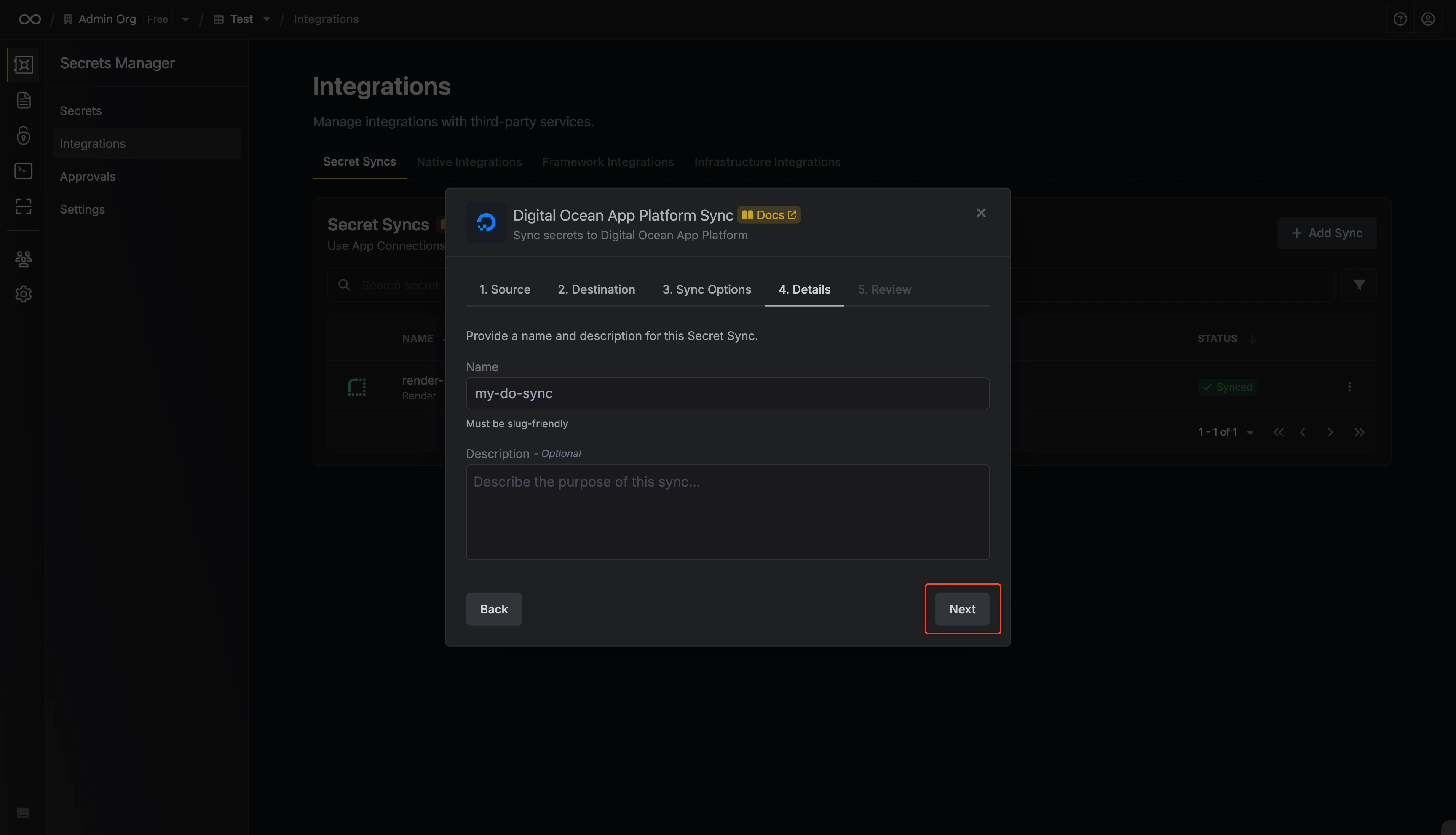1456x835 pixels.
Task: Click the Free plan badge
Action: pos(158,19)
